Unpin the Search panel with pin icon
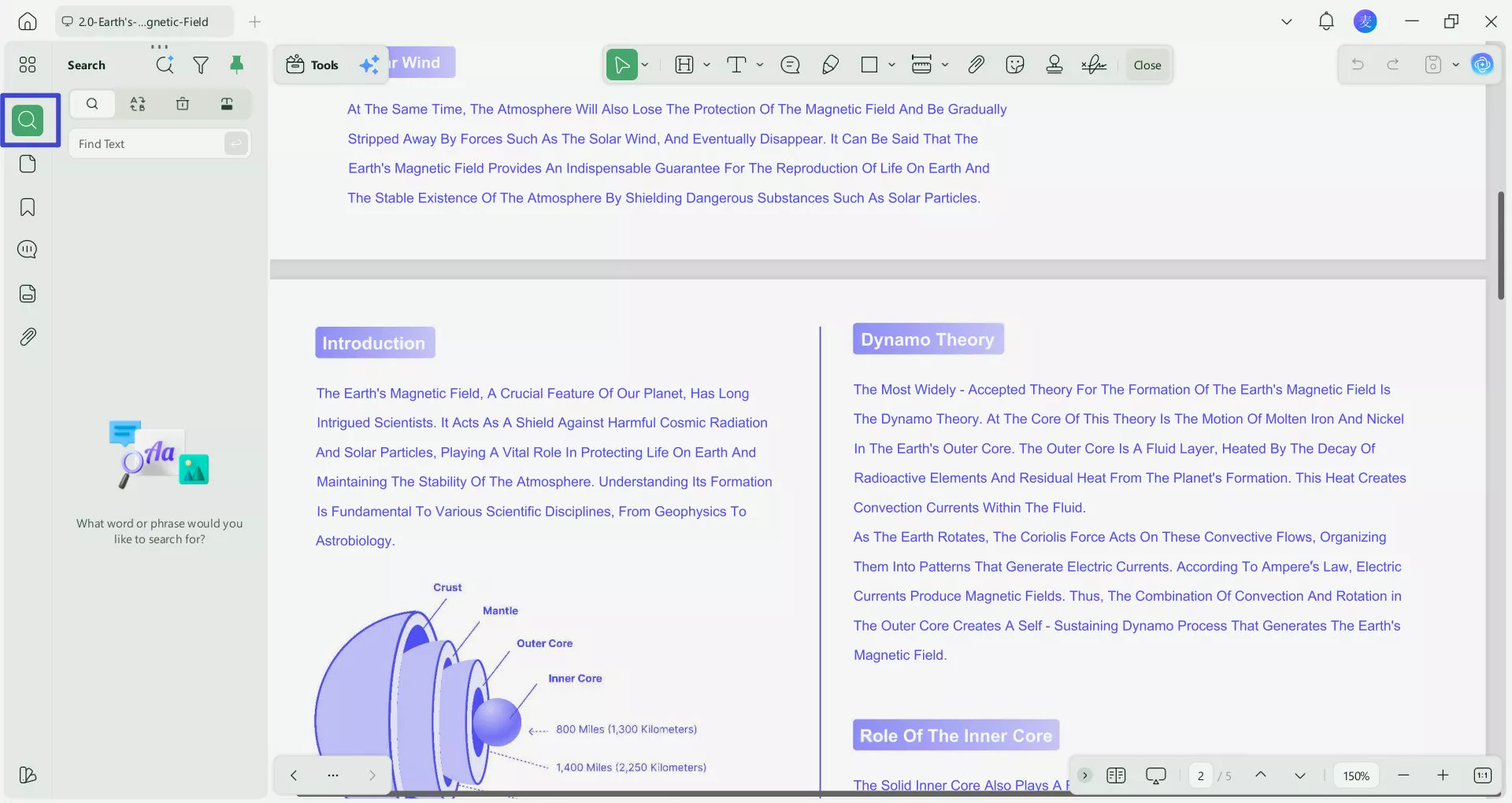The image size is (1512, 803). 236,65
